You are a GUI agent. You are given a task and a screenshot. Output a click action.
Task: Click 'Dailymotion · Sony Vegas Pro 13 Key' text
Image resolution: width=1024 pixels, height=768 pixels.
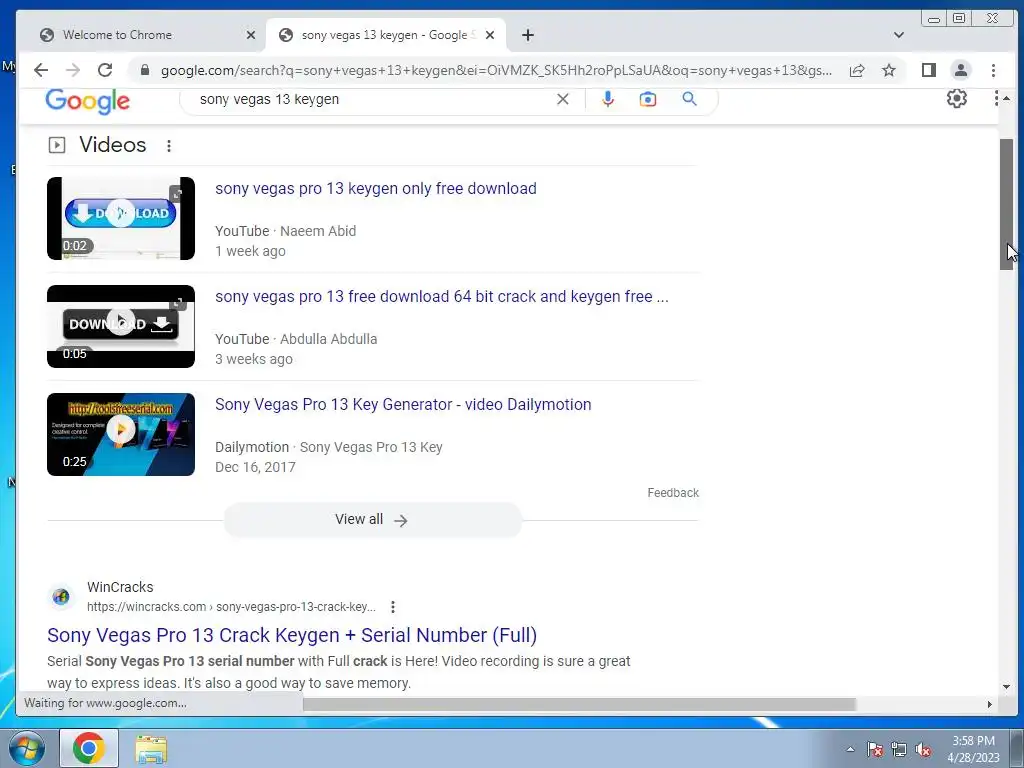(328, 447)
